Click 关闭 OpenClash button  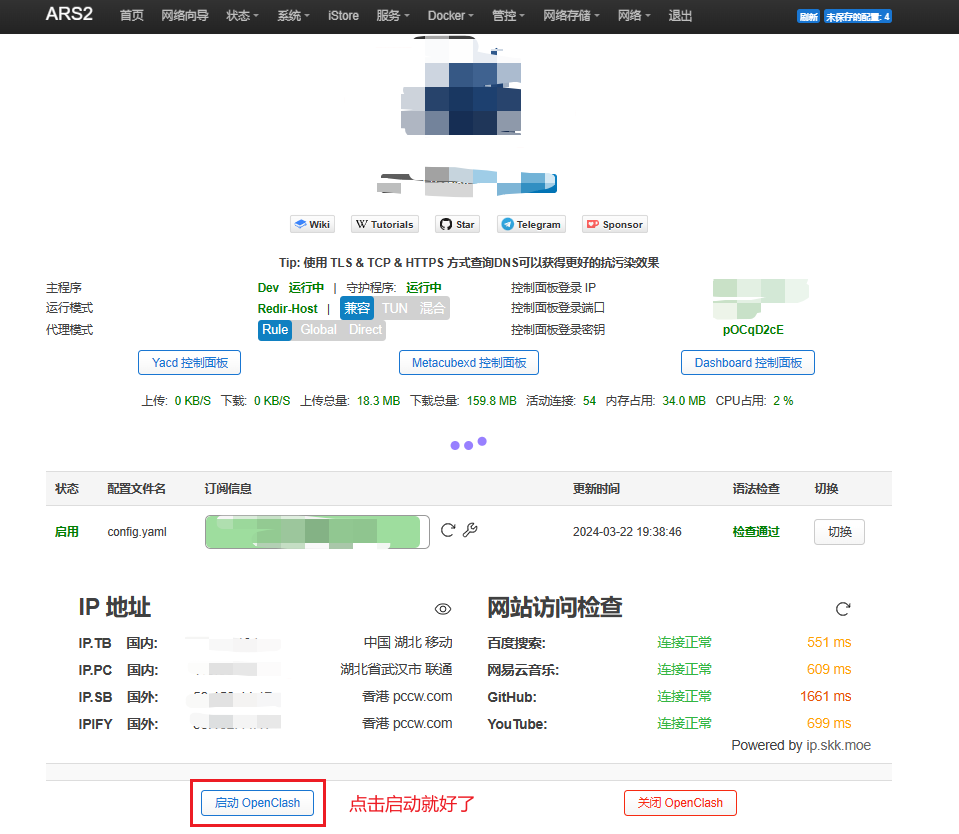680,803
